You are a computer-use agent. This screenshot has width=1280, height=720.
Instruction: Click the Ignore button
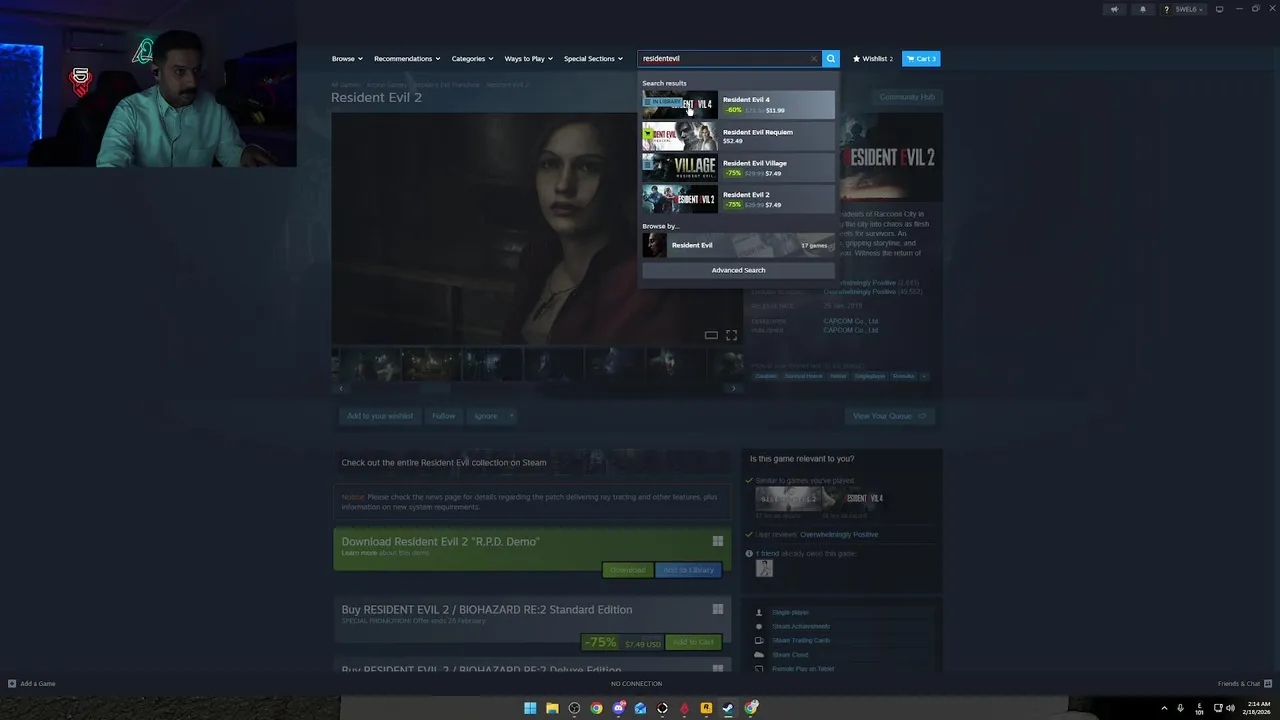click(485, 416)
